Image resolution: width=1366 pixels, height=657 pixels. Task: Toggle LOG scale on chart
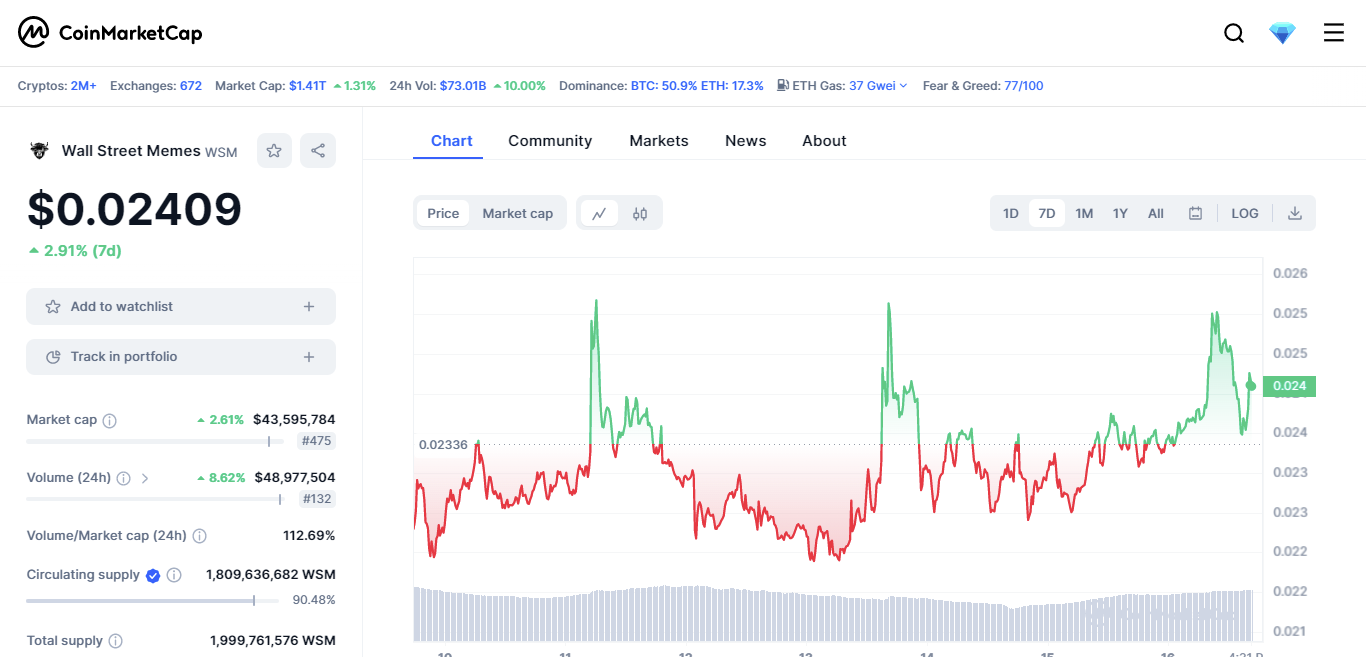click(x=1245, y=213)
